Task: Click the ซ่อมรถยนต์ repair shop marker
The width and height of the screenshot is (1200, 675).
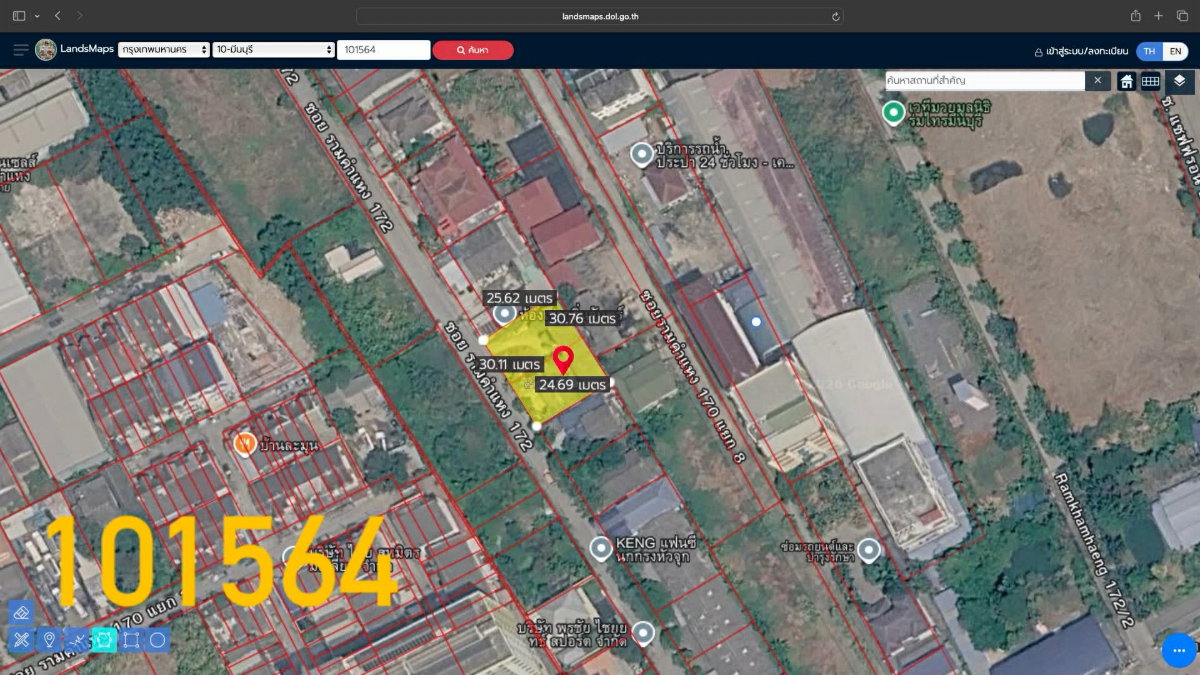Action: (x=868, y=550)
